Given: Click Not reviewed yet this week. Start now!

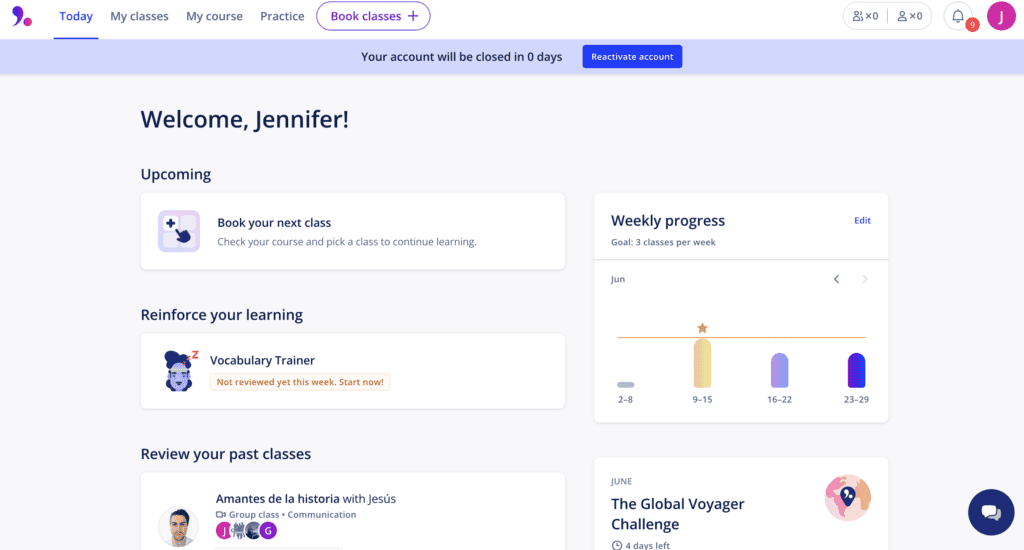Looking at the screenshot, I should pyautogui.click(x=300, y=382).
